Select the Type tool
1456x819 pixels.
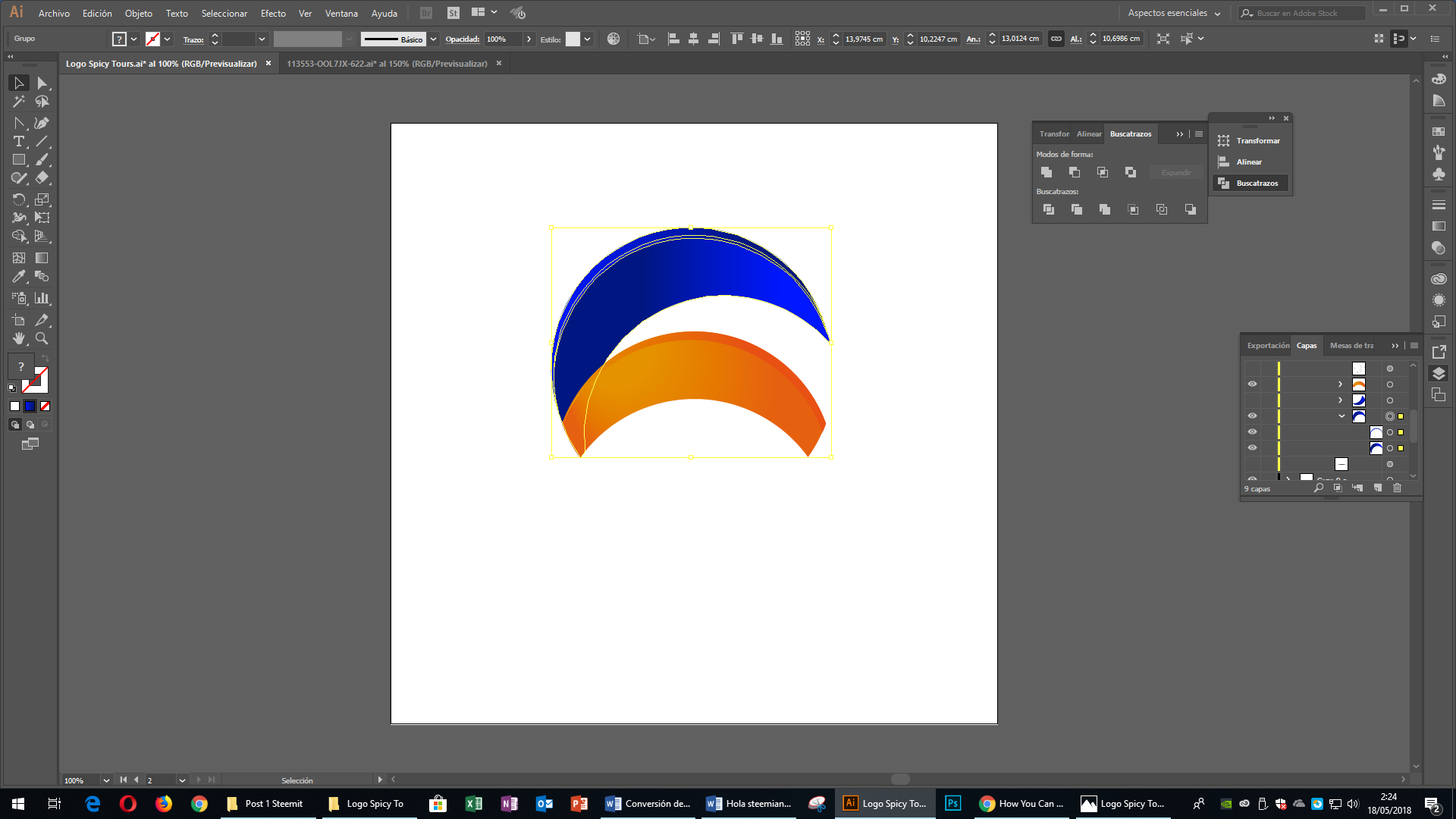tap(19, 142)
